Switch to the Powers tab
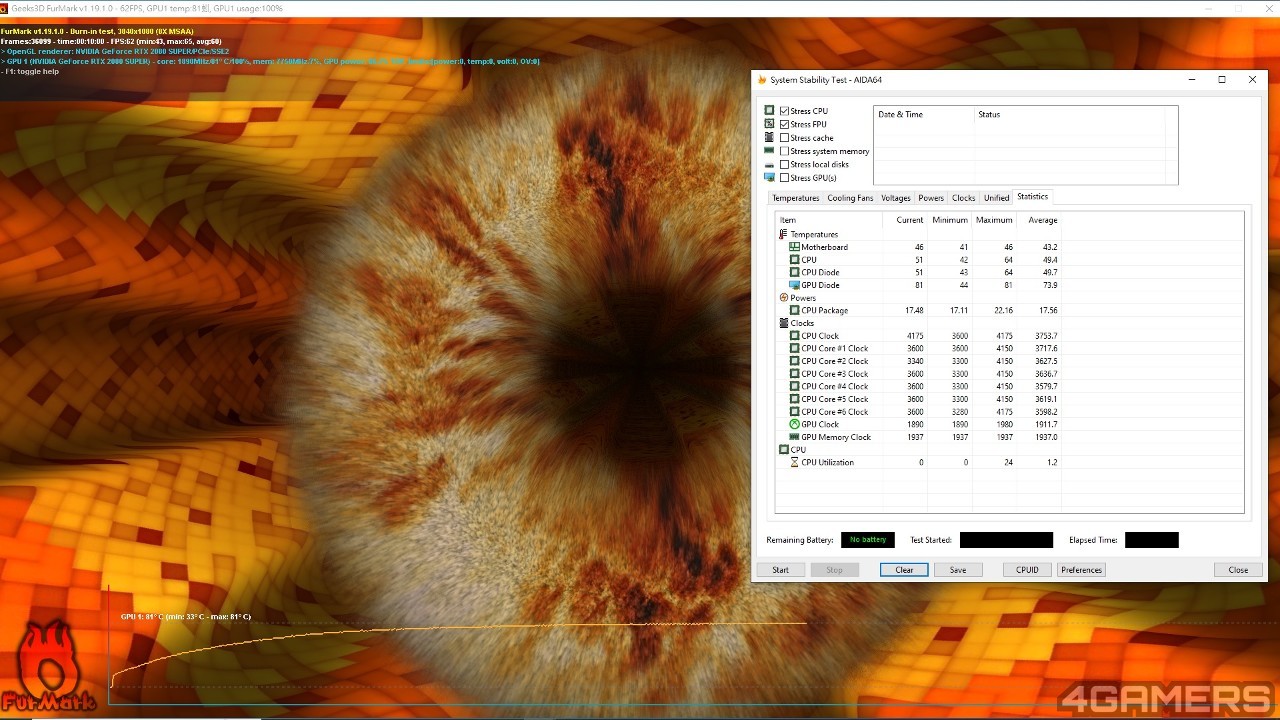Screen dimensions: 1280x720 (931, 198)
